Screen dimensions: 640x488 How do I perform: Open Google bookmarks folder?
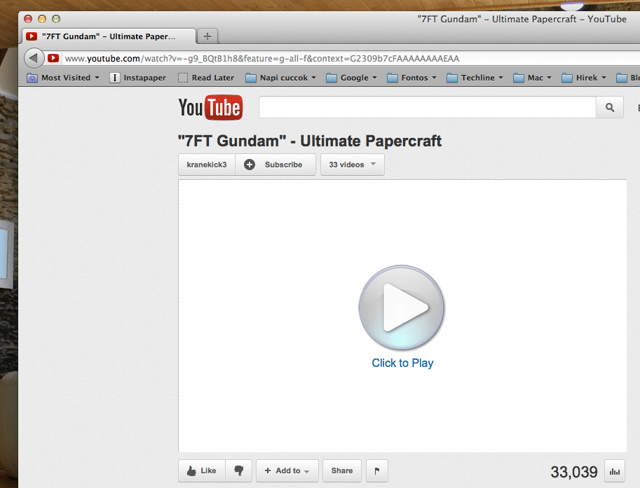click(x=351, y=78)
